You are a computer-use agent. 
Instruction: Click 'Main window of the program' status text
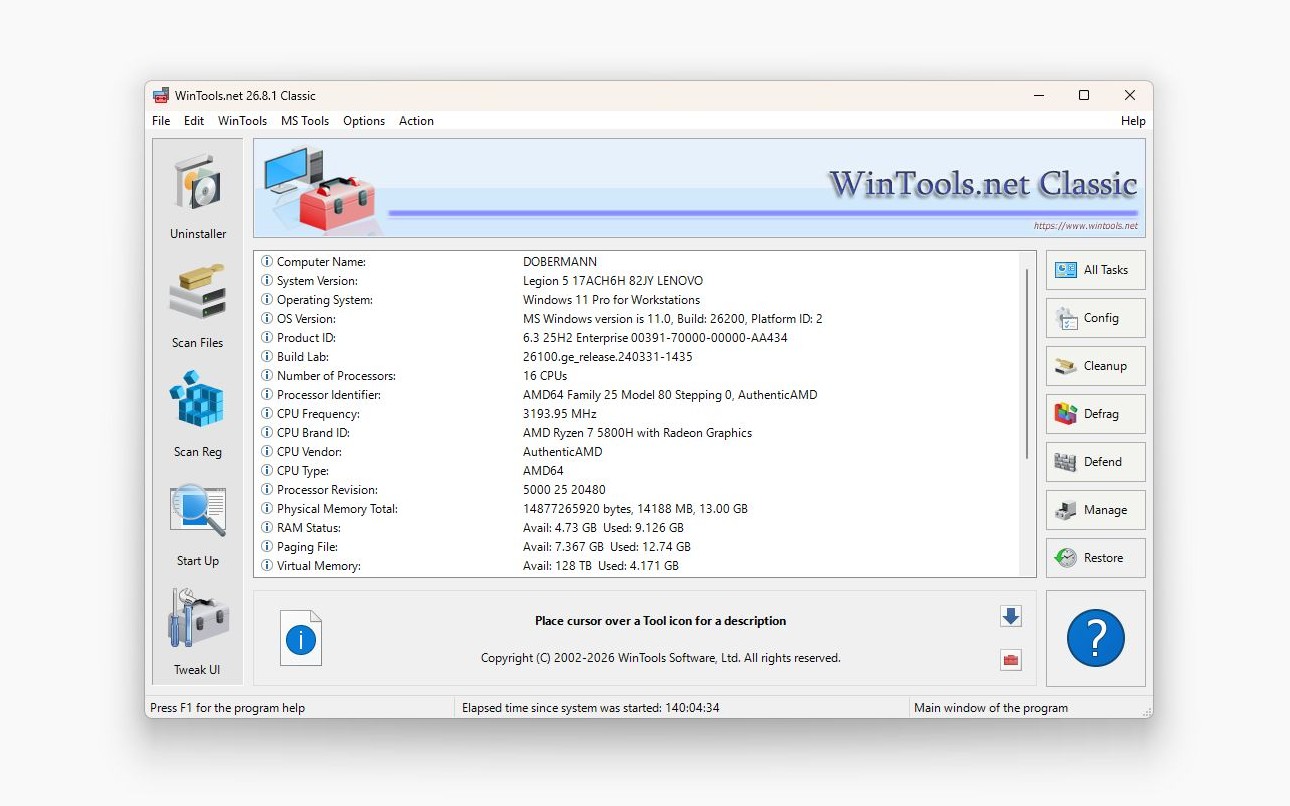pyautogui.click(x=991, y=708)
